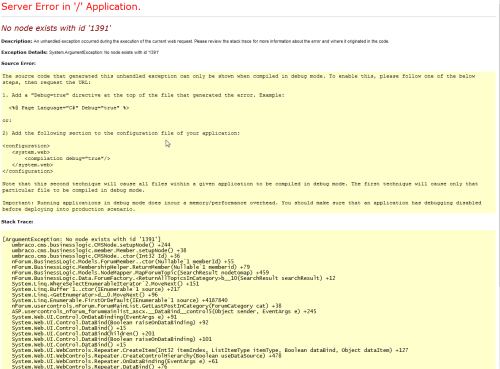Click the opening <configuration> tag line
The height and width of the screenshot is (369, 500).
tap(26, 146)
